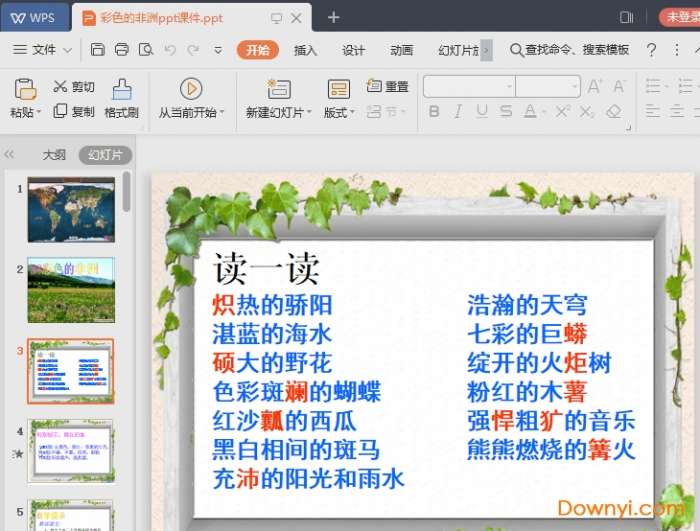The image size is (700, 531).
Task: Toggle Bold formatting button
Action: [434, 112]
